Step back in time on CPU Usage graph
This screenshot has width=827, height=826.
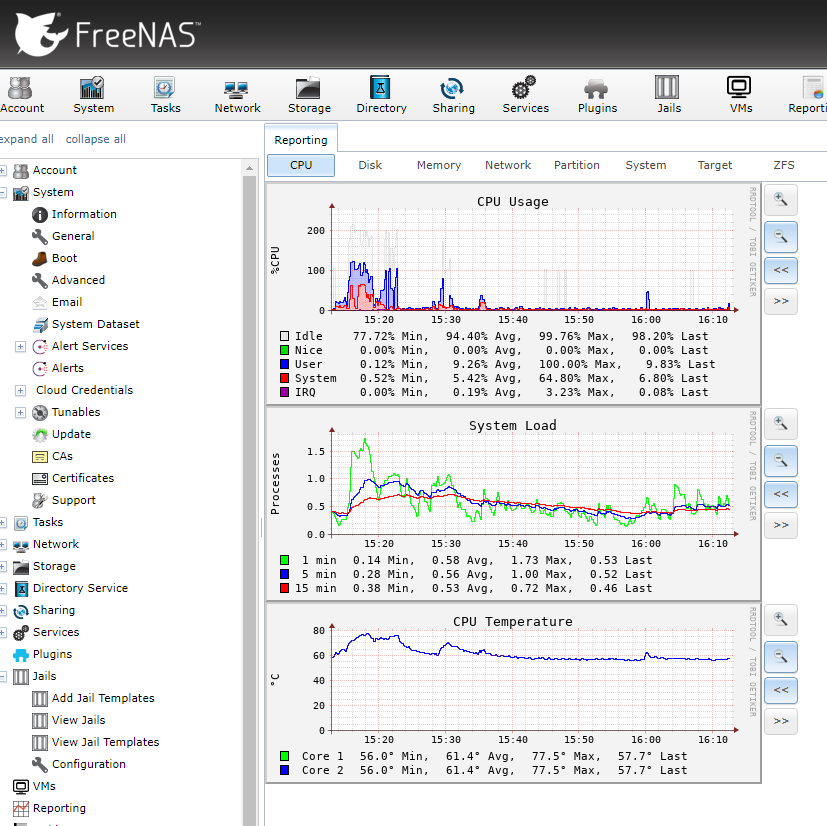tap(781, 270)
